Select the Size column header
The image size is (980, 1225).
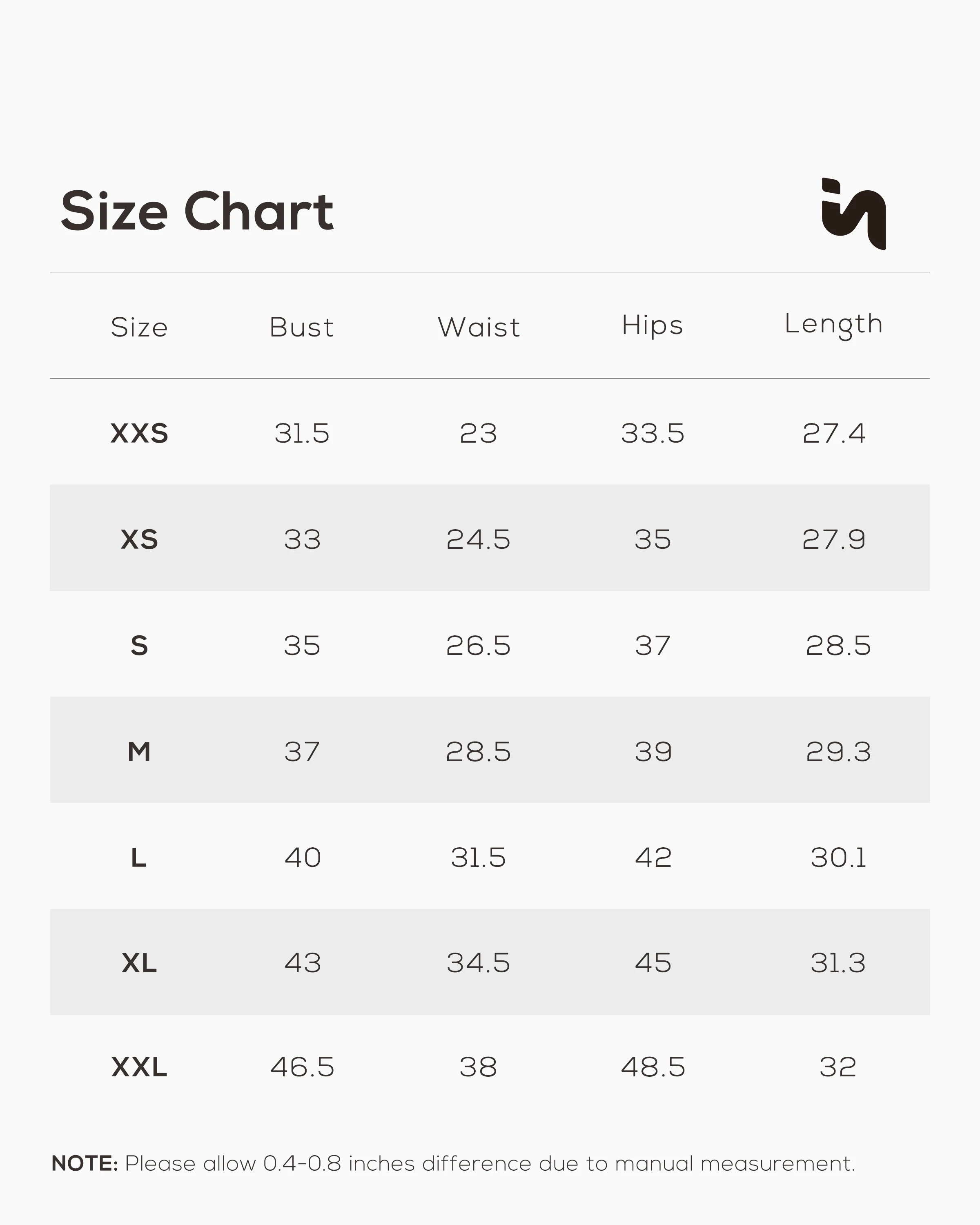pyautogui.click(x=139, y=327)
